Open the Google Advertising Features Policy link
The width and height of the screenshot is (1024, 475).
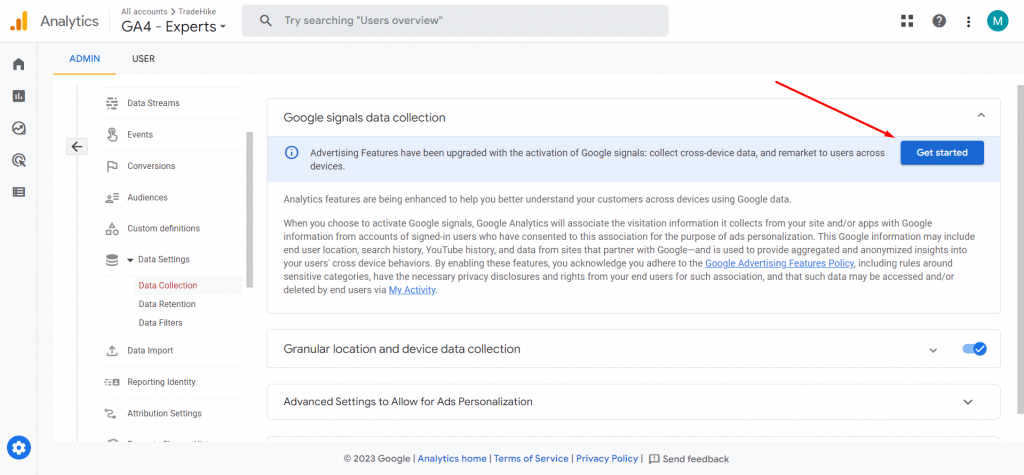pyautogui.click(x=779, y=263)
